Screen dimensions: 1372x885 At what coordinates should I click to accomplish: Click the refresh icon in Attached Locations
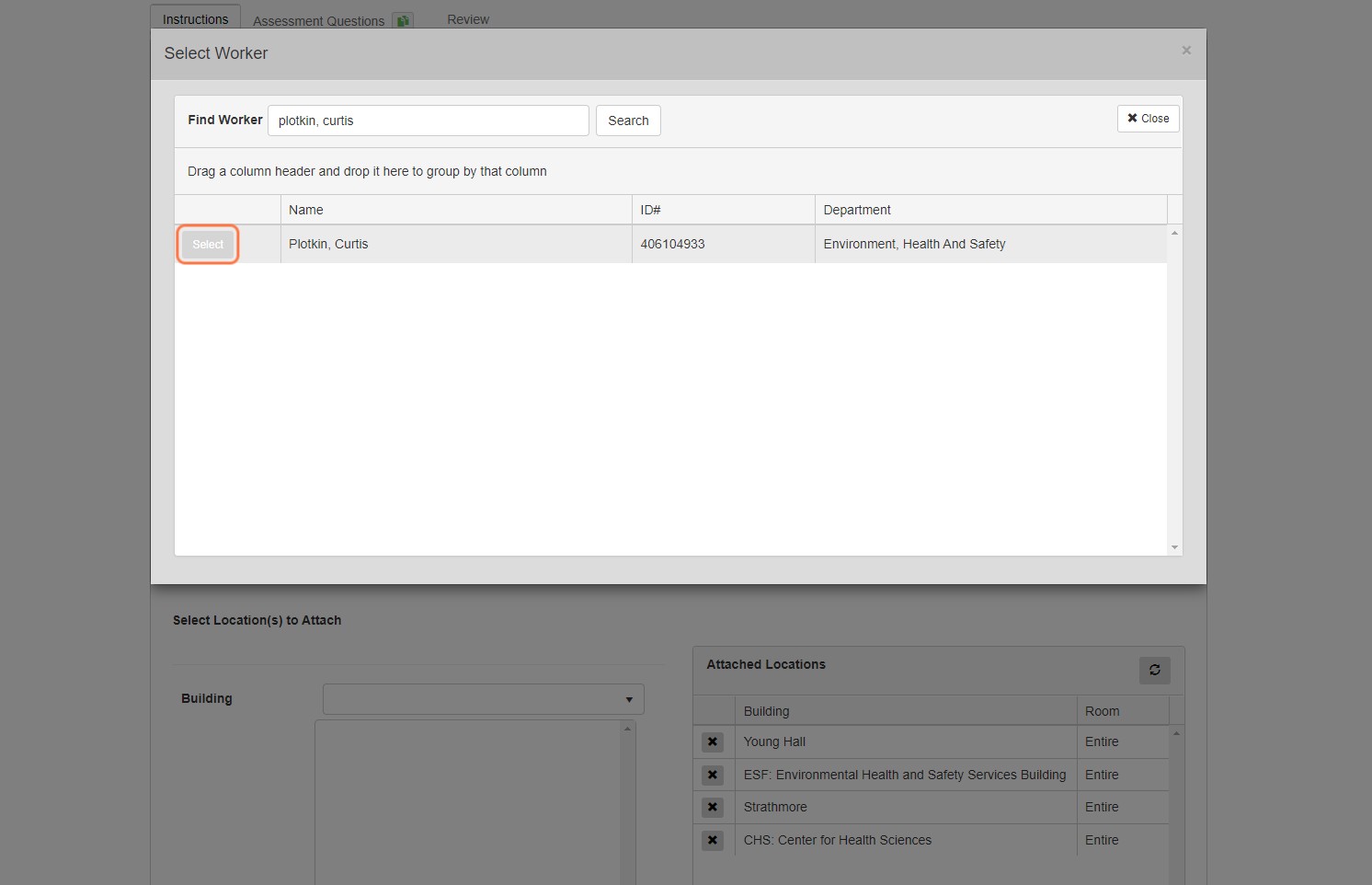[x=1155, y=670]
